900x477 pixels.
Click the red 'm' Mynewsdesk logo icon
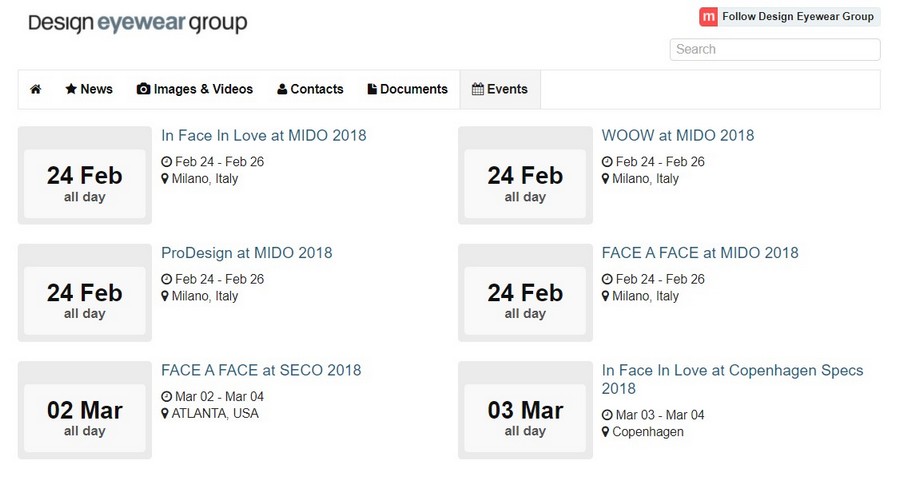(708, 17)
